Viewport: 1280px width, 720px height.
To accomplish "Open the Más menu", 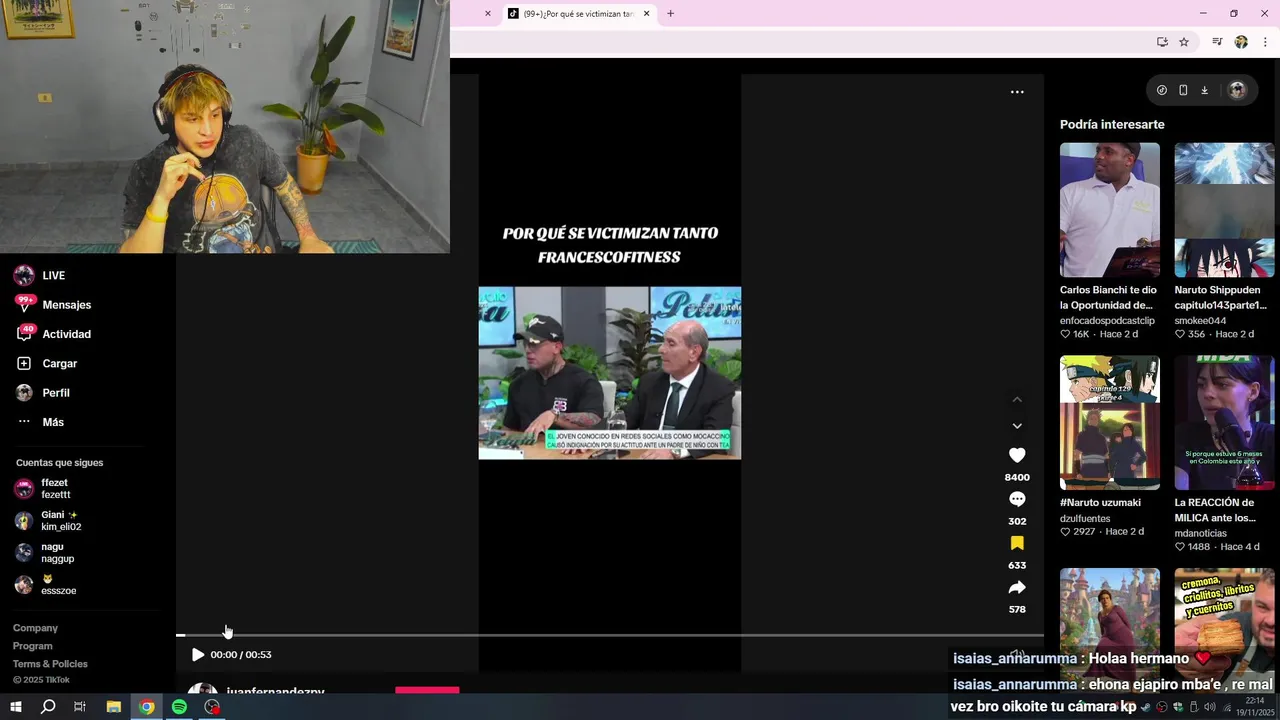I will [x=40, y=422].
